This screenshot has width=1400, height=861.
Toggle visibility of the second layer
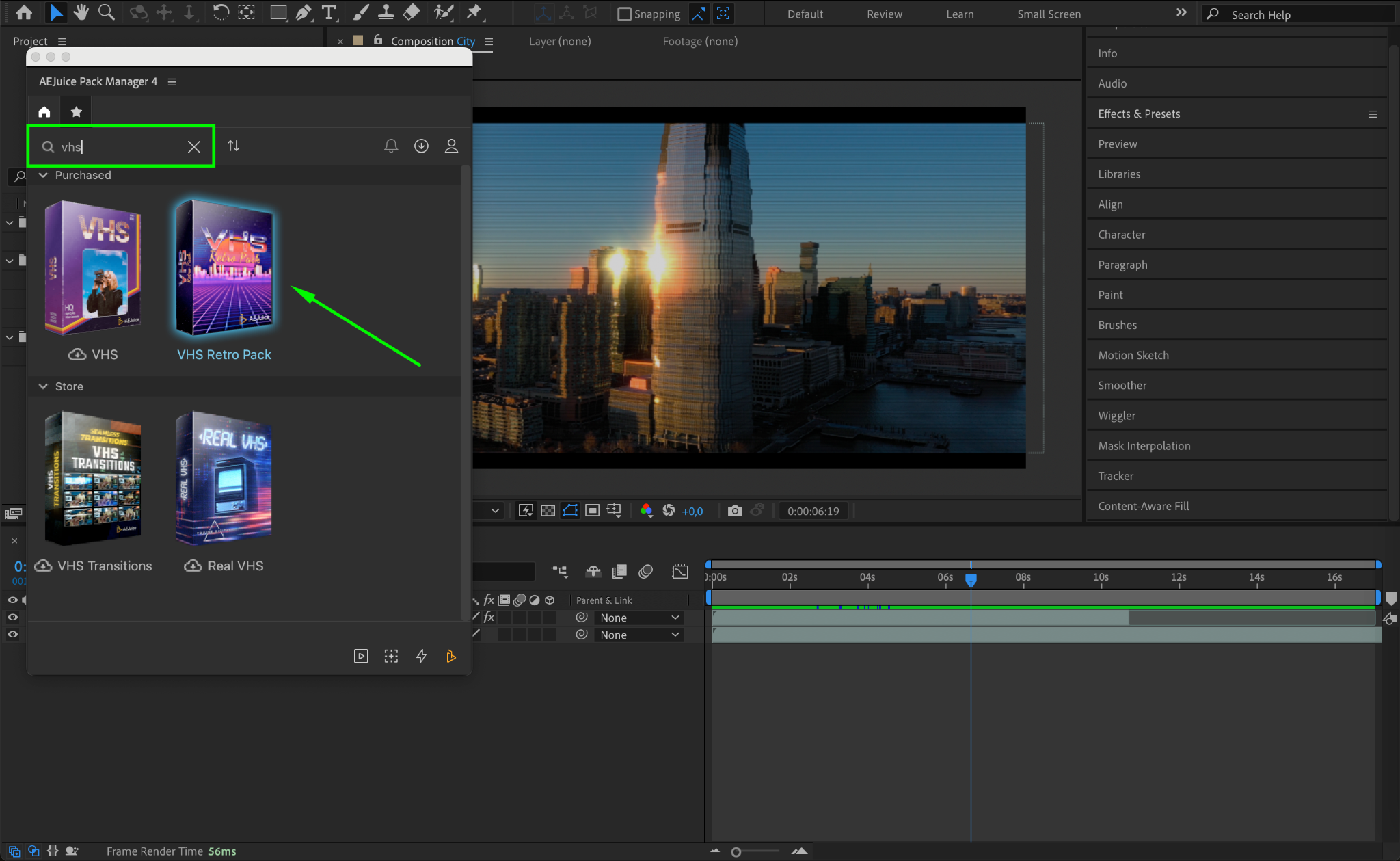[12, 634]
